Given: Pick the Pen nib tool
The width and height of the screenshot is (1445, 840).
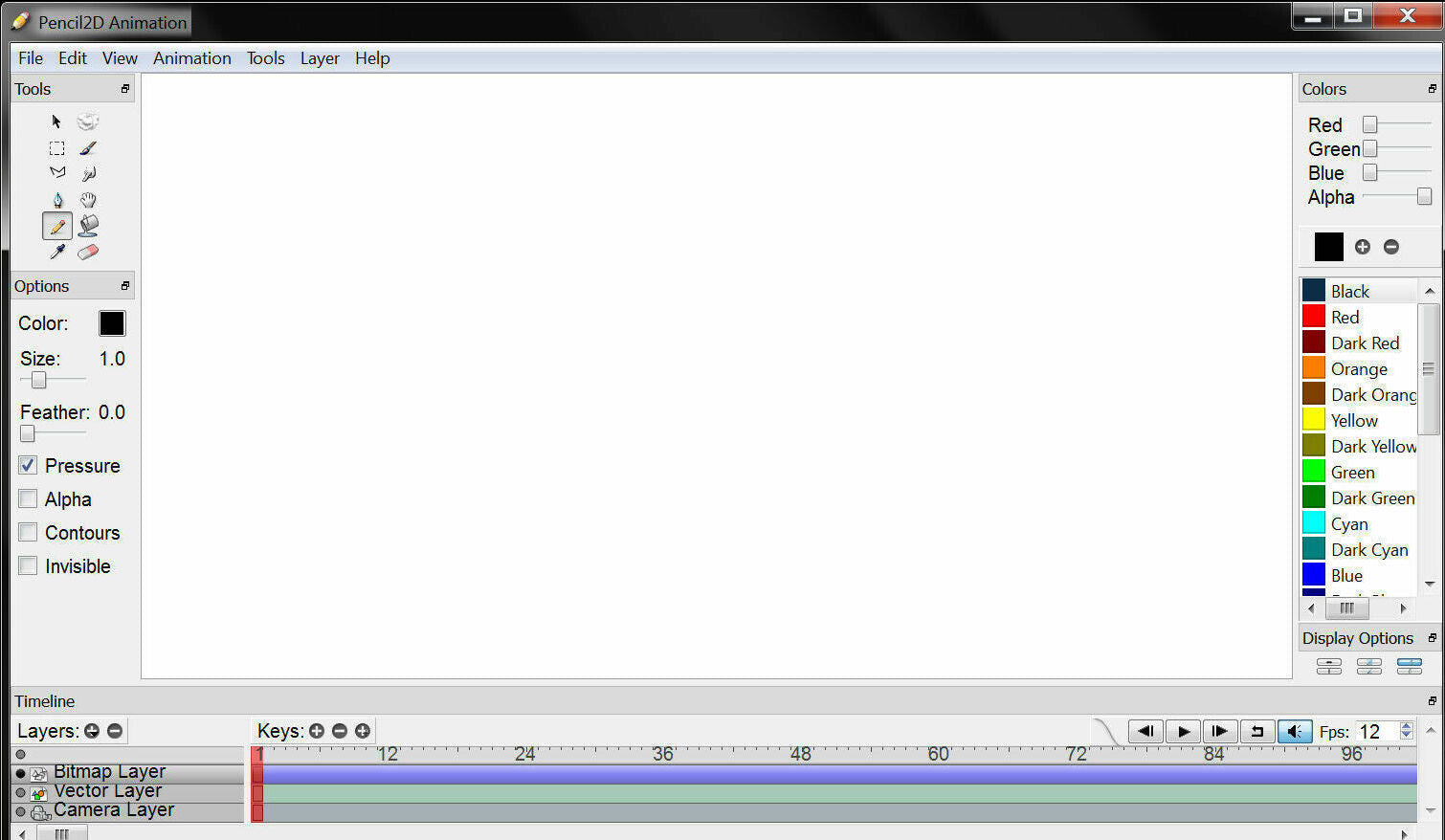Looking at the screenshot, I should (57, 200).
